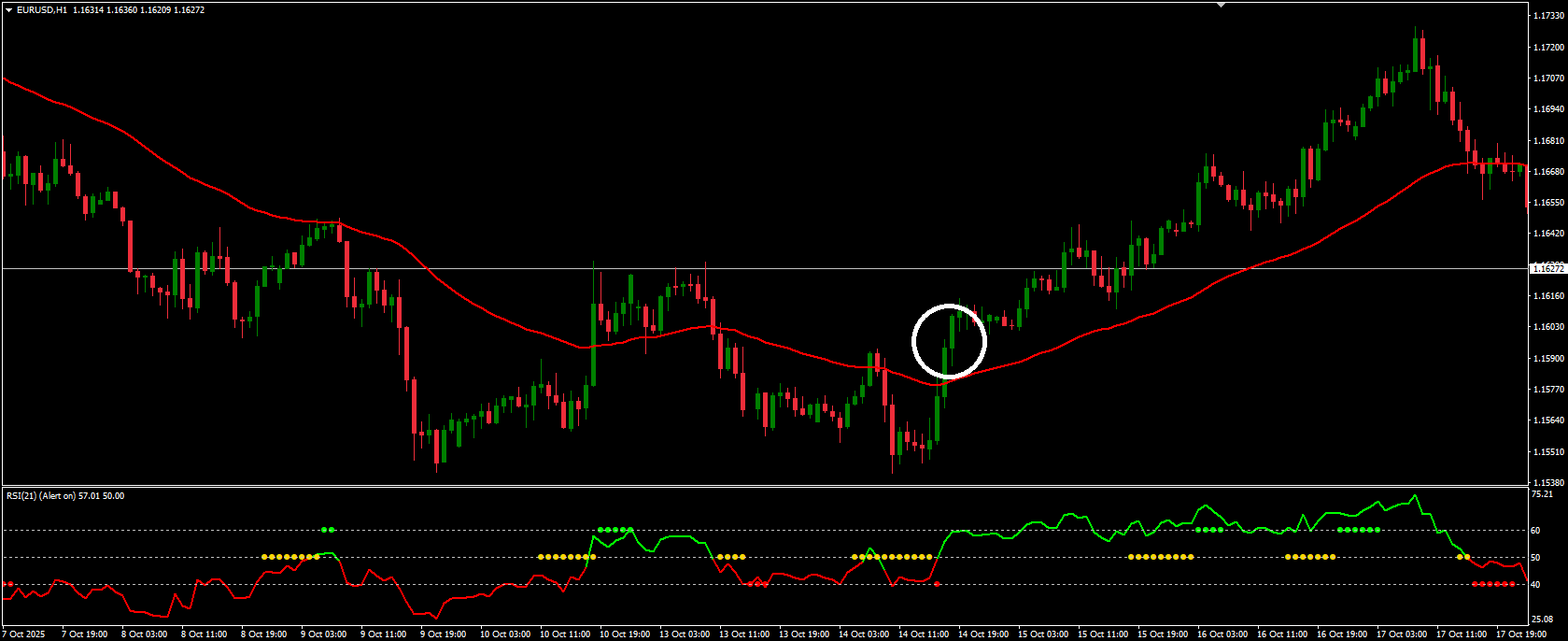Viewport: 1568px width, 641px height.
Task: Click the 8 Oct 19:00 time label
Action: tap(263, 634)
